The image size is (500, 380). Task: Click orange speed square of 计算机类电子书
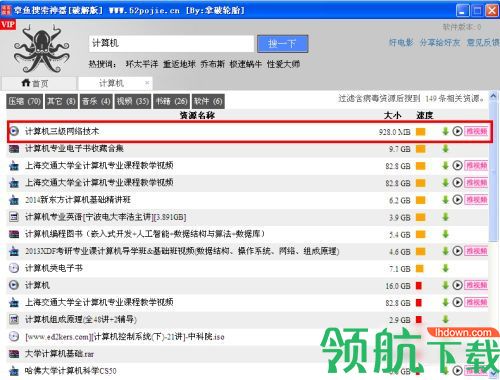tap(420, 268)
